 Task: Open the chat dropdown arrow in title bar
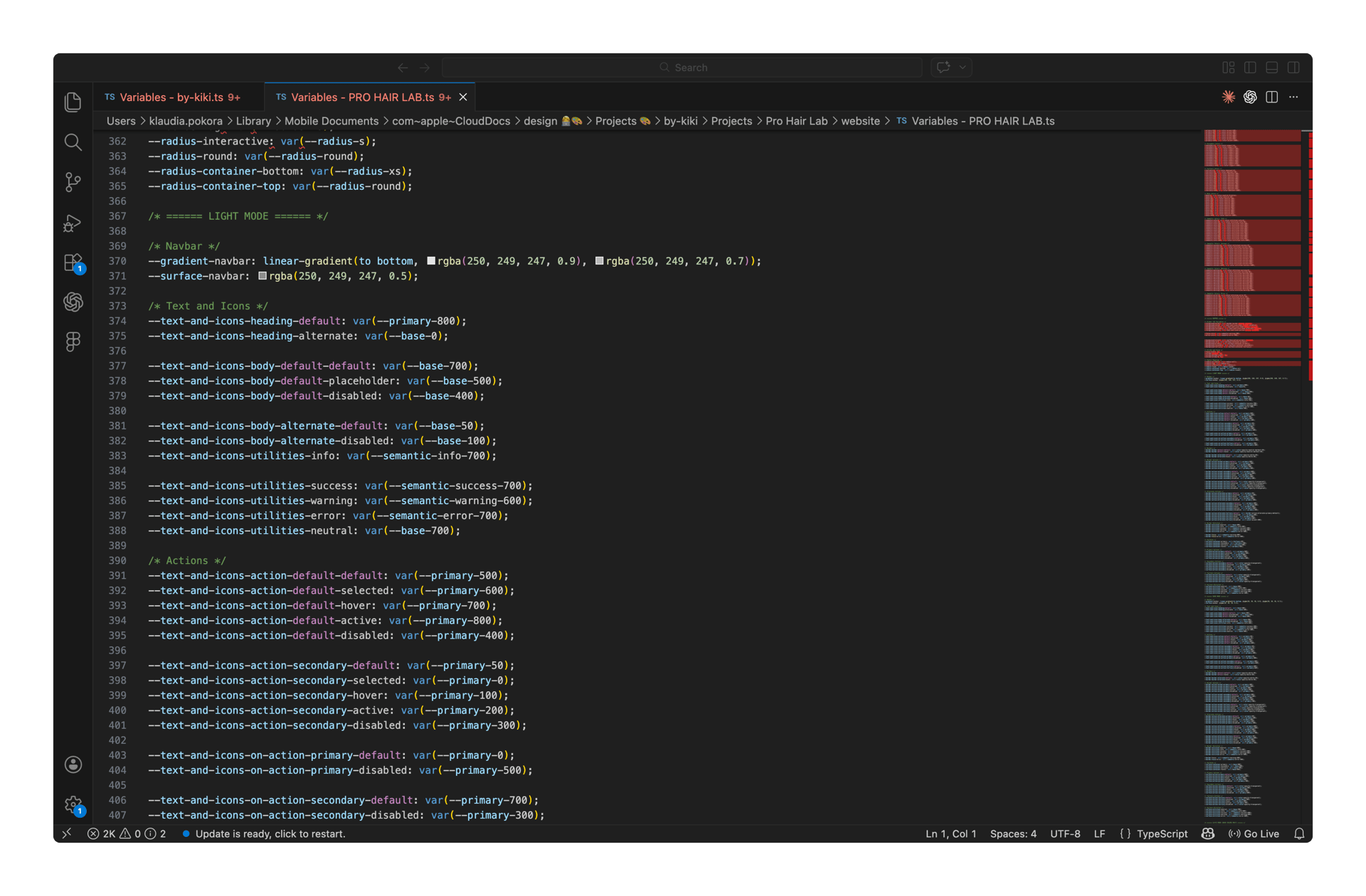(x=963, y=68)
